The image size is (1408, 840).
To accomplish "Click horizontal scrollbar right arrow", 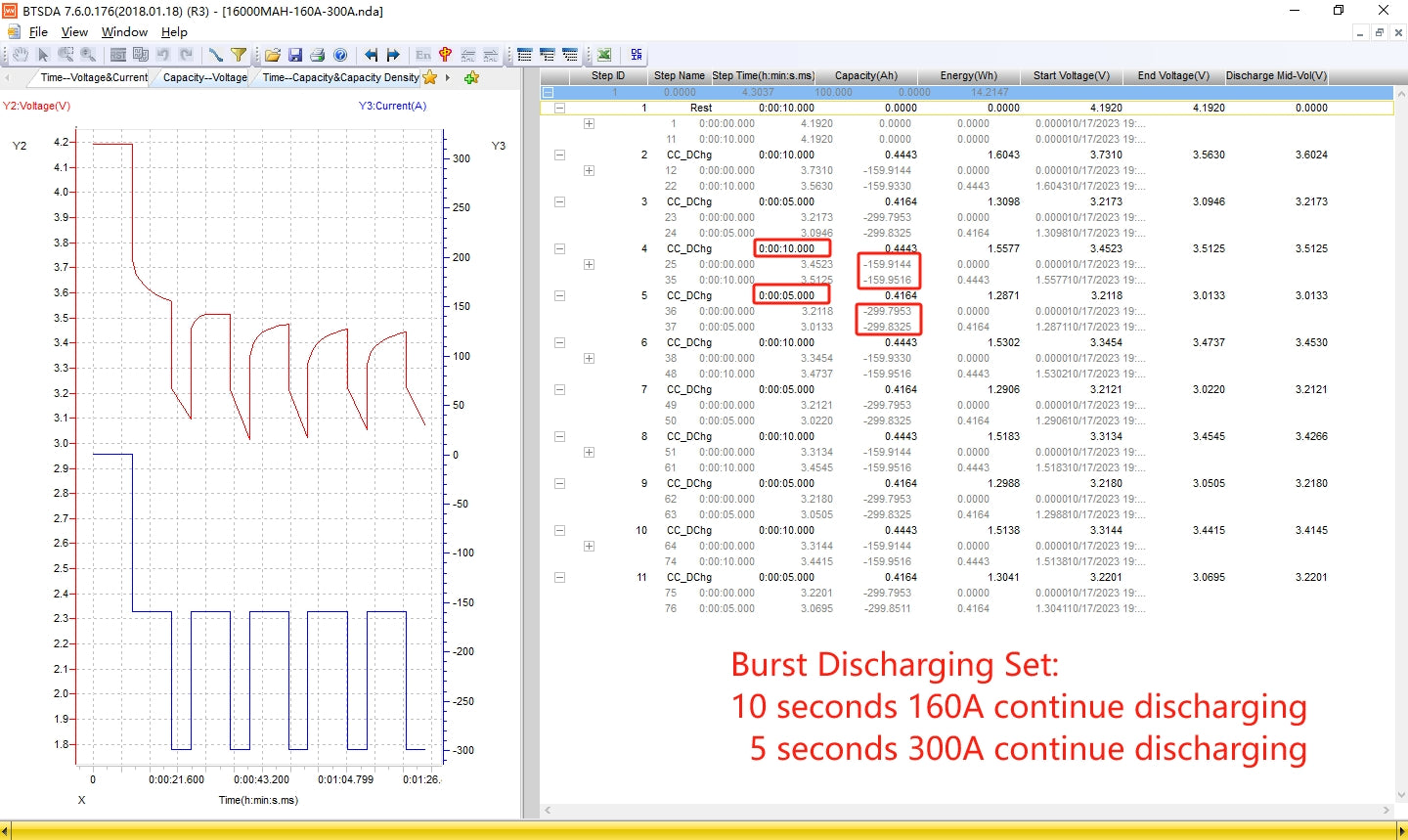I will 1386,810.
